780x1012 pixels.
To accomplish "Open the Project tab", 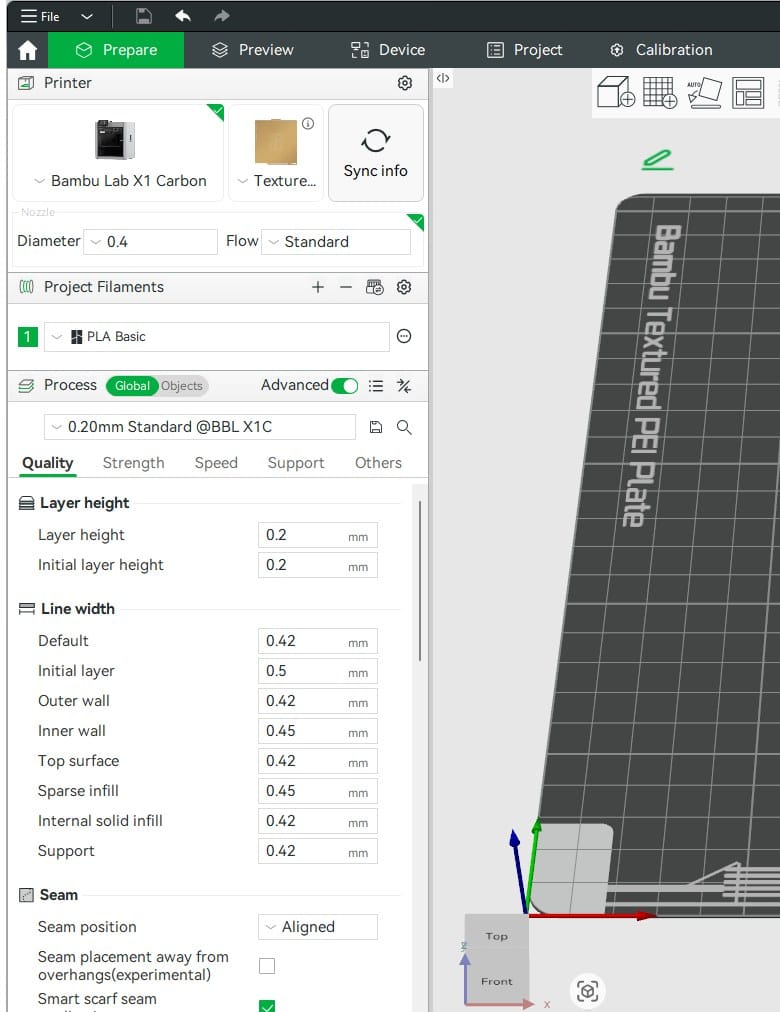I will point(525,50).
